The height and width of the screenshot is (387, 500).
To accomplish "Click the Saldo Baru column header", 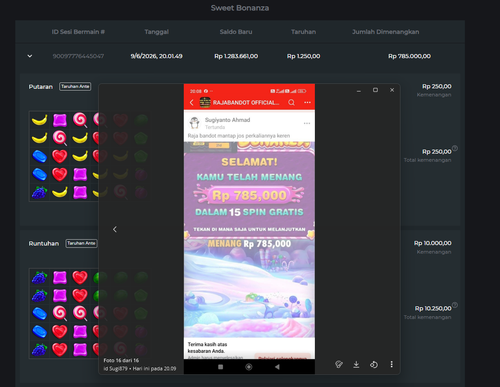I will pos(236,32).
